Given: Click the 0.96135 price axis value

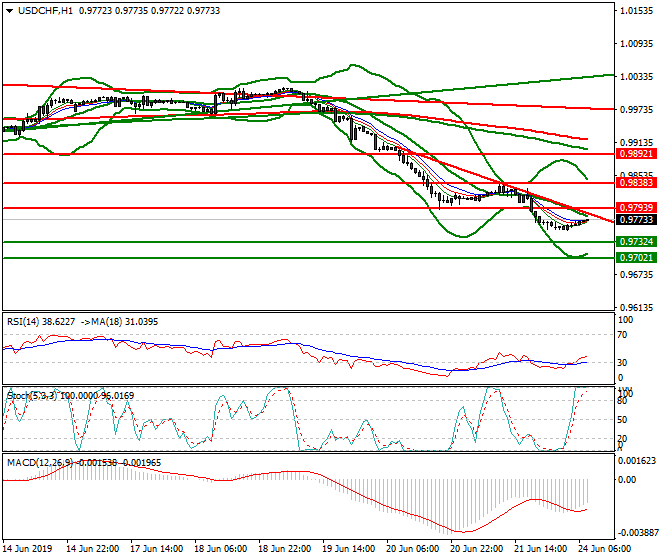Looking at the screenshot, I should 636,308.
